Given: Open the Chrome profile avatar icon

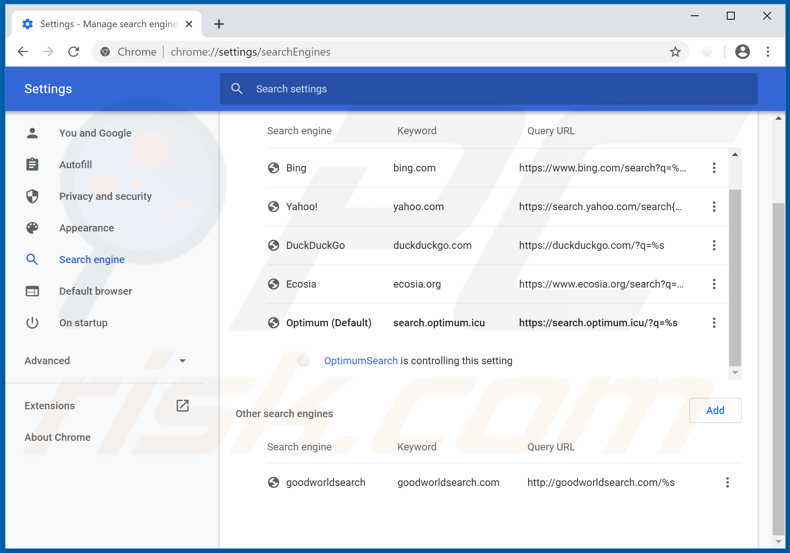Looking at the screenshot, I should click(x=742, y=52).
